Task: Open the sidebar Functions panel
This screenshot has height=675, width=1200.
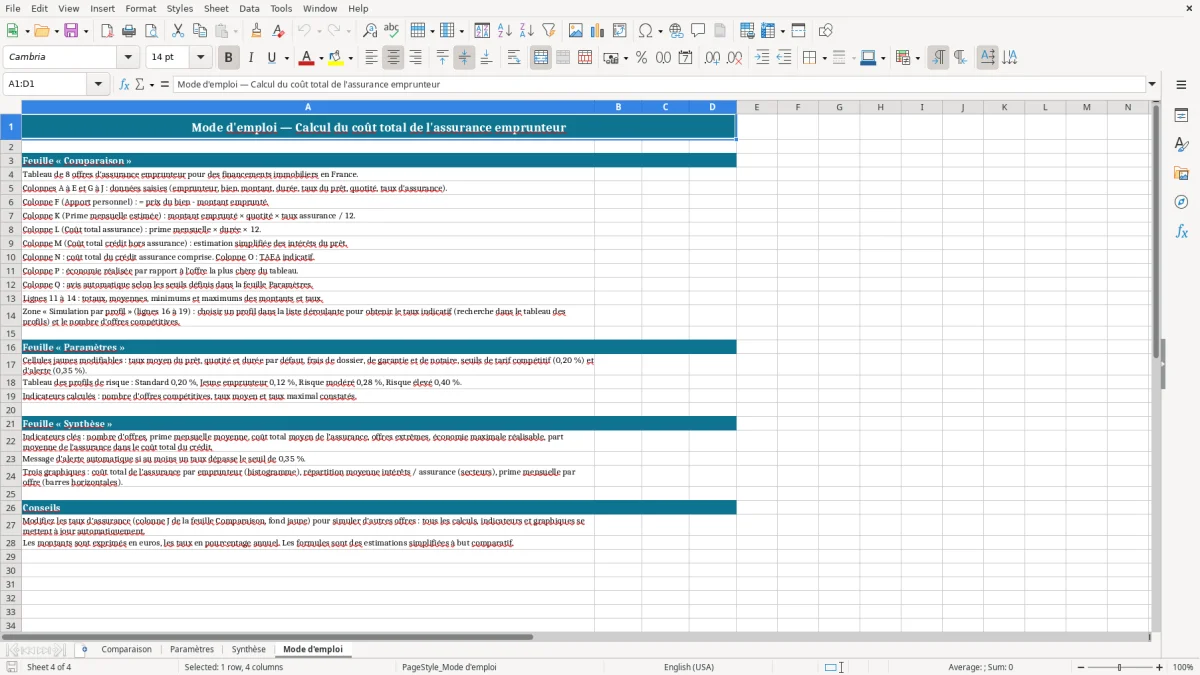Action: pyautogui.click(x=1181, y=231)
